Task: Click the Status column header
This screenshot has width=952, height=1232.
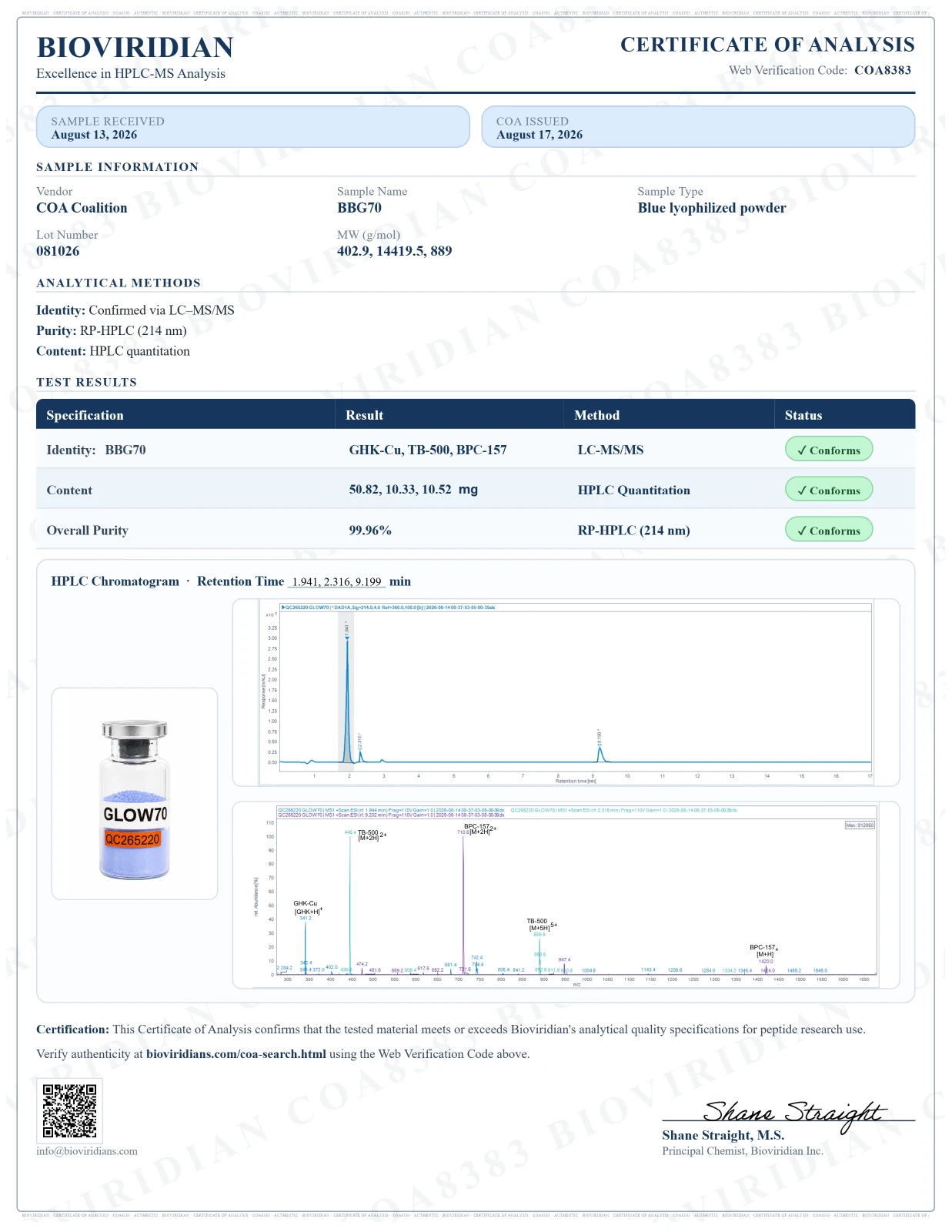Action: (x=803, y=415)
